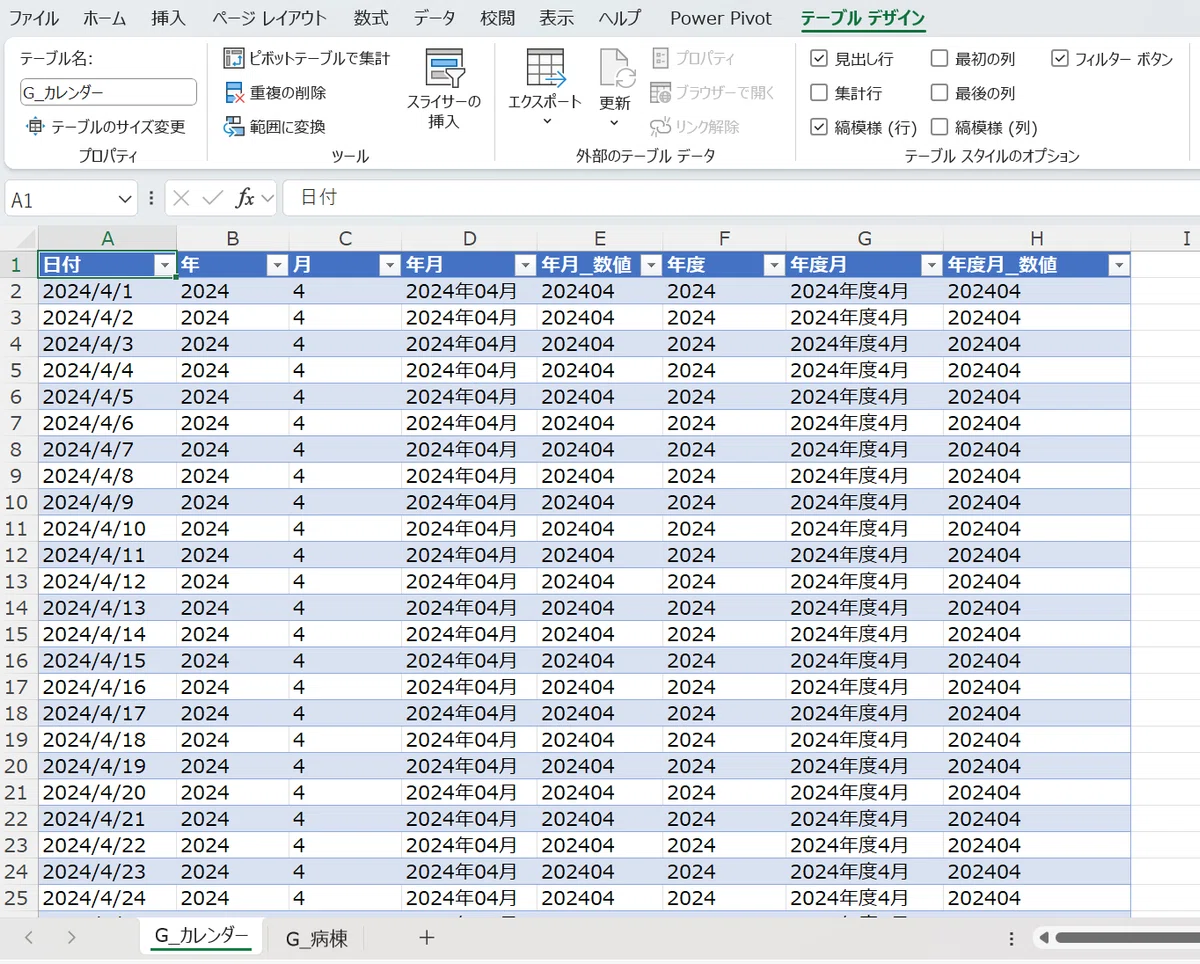Open the 年月_数値 column filter dropdown
The height and width of the screenshot is (964, 1200).
[x=651, y=265]
